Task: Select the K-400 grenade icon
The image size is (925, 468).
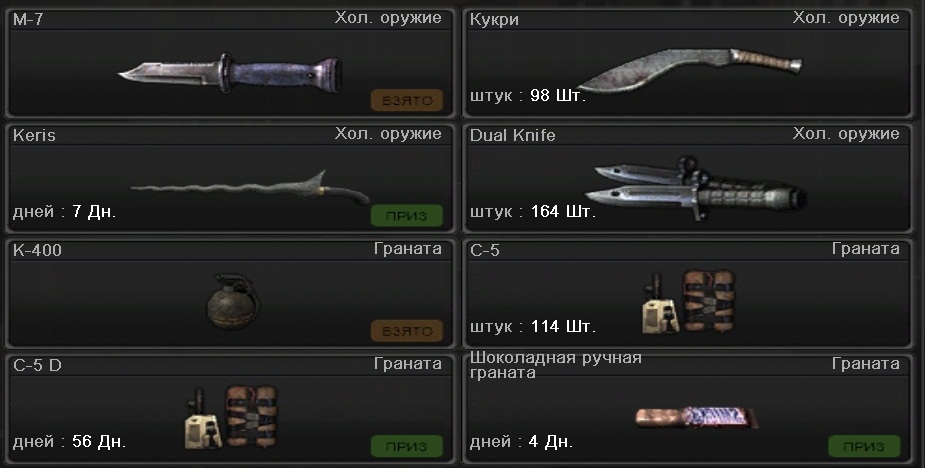Action: point(232,300)
